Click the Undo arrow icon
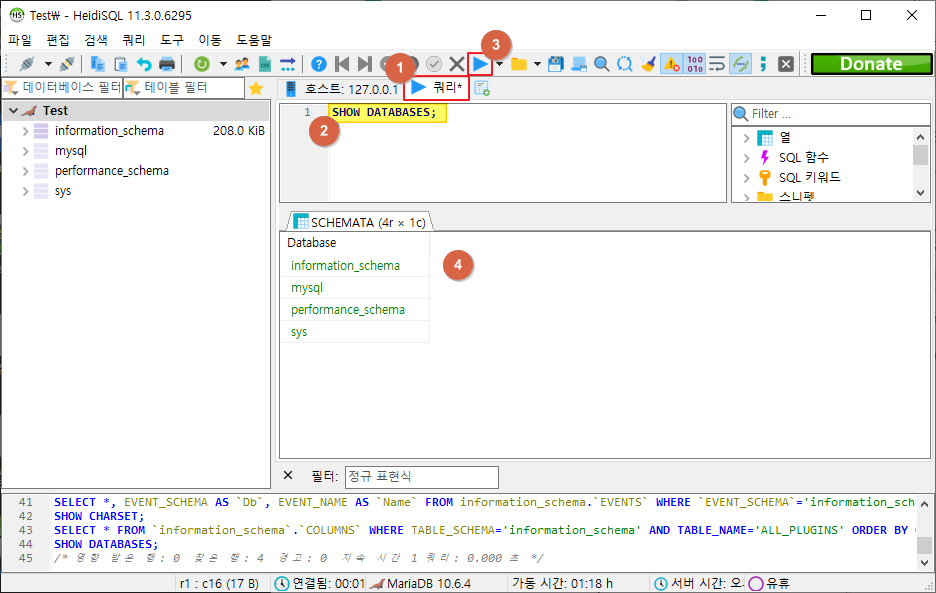The height and width of the screenshot is (593, 936). pyautogui.click(x=144, y=64)
